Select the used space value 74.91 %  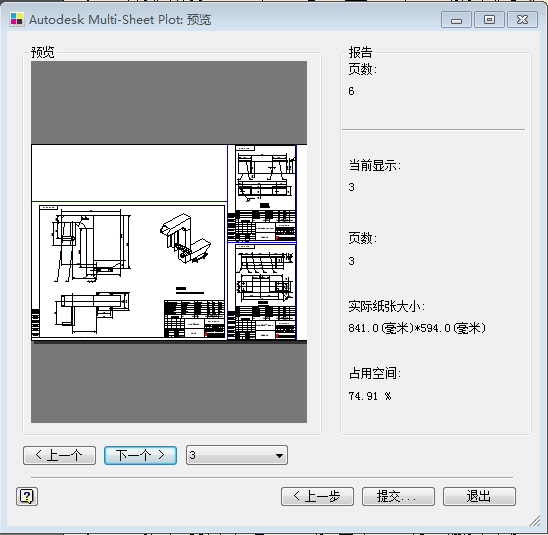[x=369, y=396]
